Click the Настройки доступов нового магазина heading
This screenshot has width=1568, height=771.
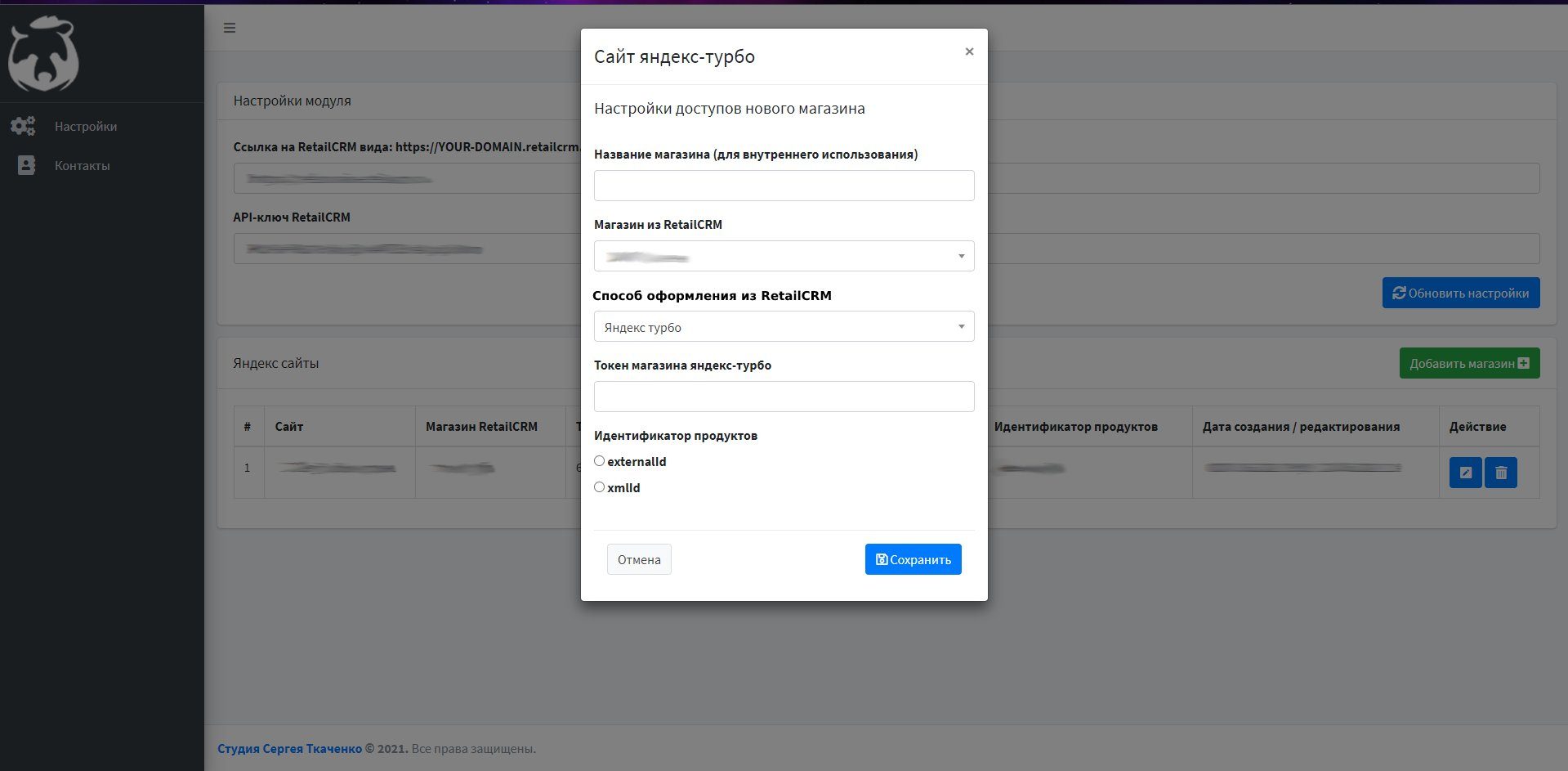(x=729, y=109)
